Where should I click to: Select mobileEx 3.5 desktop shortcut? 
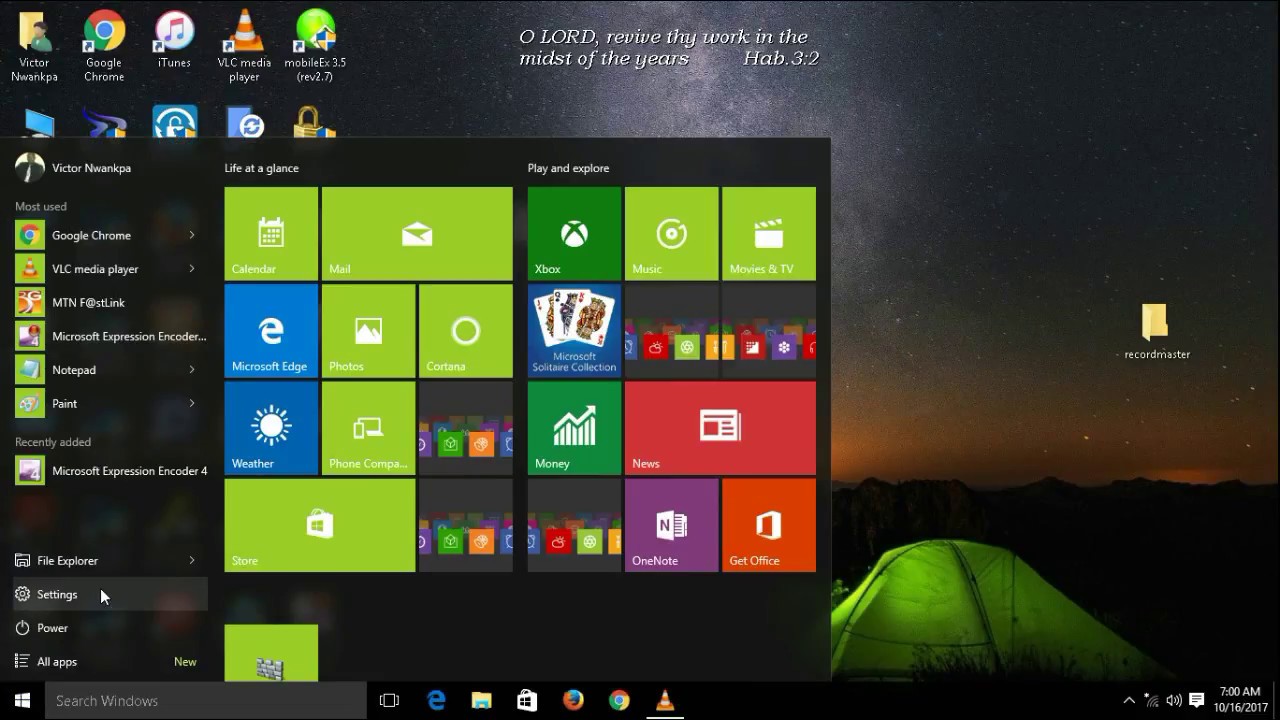click(x=315, y=46)
